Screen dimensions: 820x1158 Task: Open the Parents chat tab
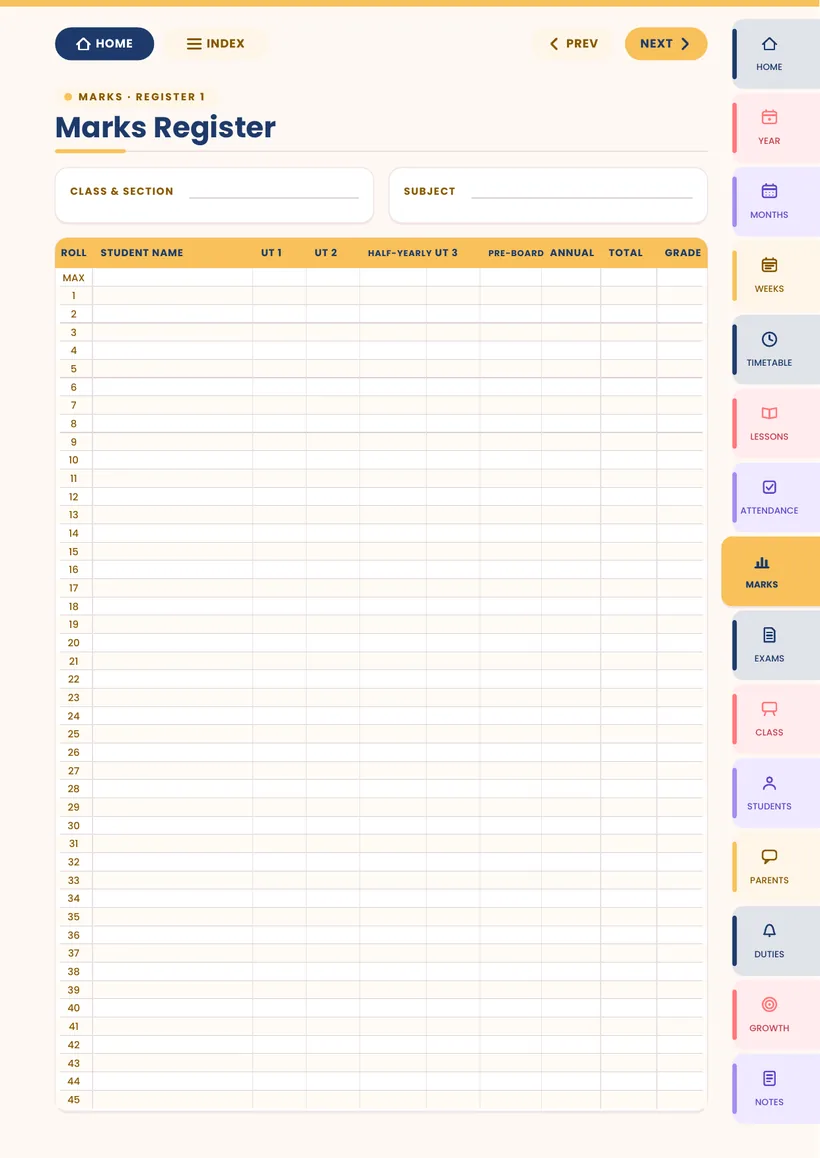(x=776, y=867)
